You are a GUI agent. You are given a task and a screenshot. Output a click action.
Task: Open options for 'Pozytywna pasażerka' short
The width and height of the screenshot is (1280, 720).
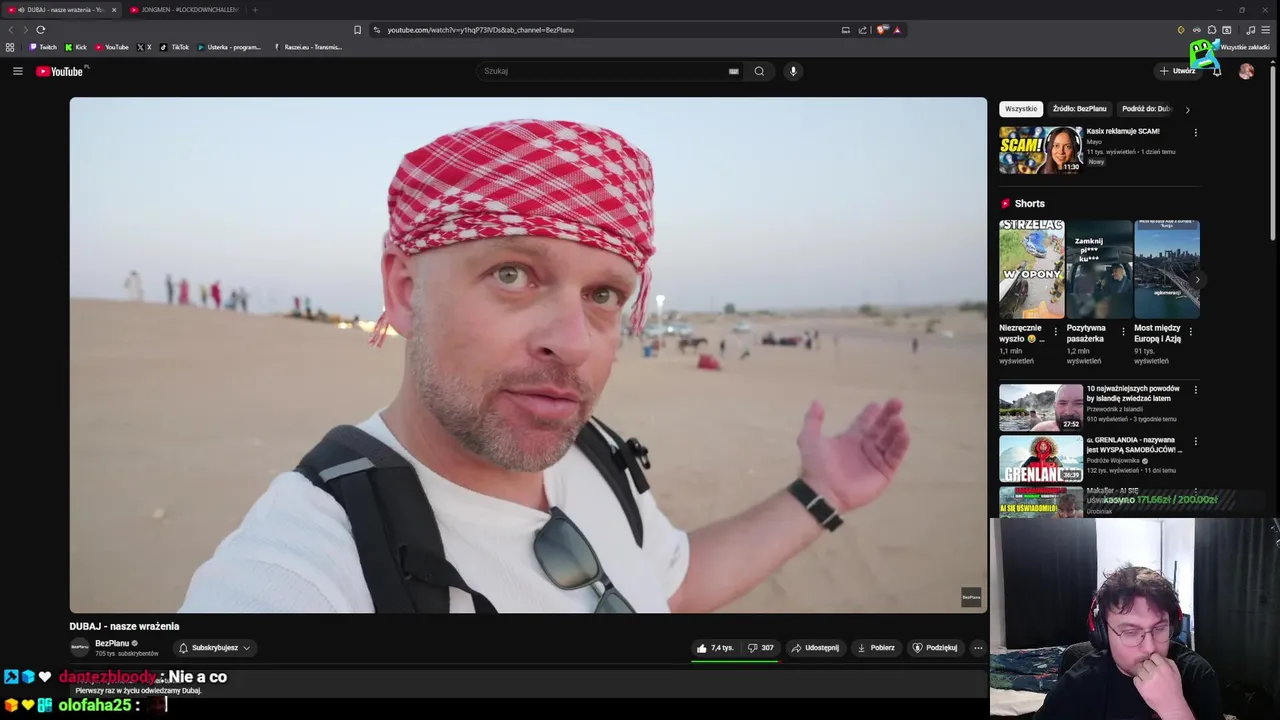[1123, 332]
